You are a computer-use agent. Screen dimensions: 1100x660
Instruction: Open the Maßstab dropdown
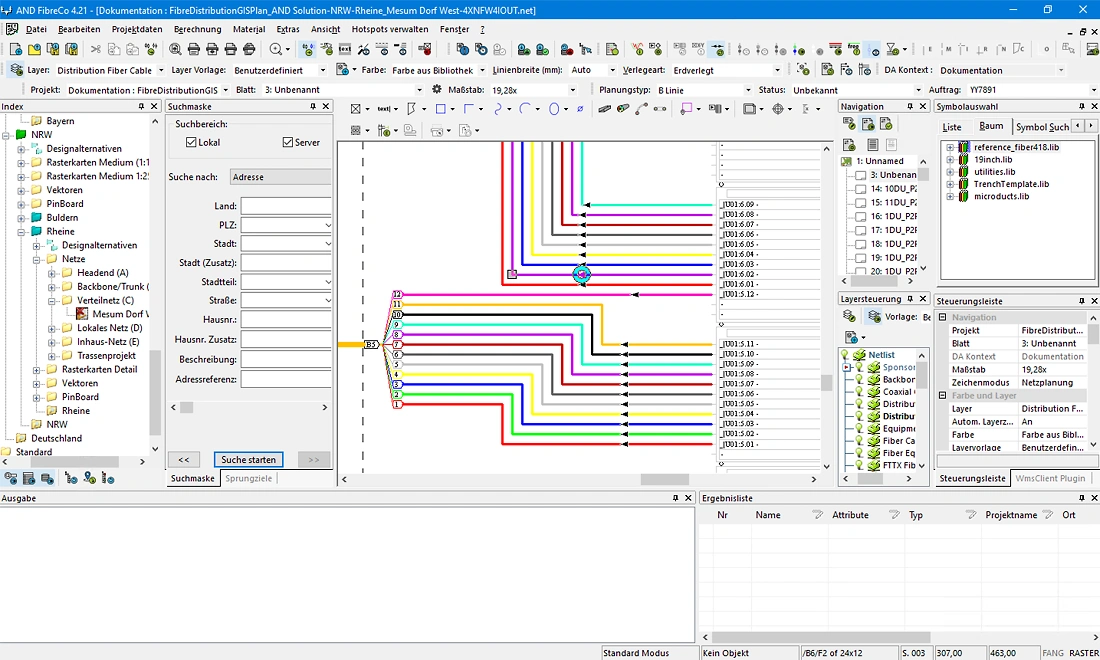(x=572, y=90)
